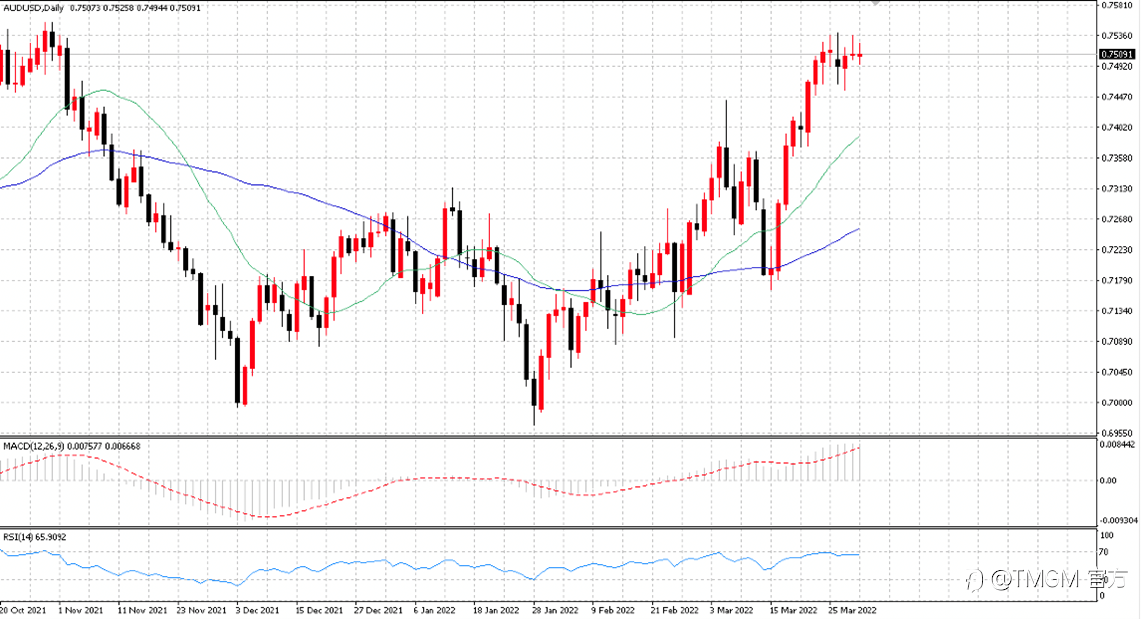The width and height of the screenshot is (1141, 619).
Task: Select the latest red candlestick at the right
Action: 860,55
